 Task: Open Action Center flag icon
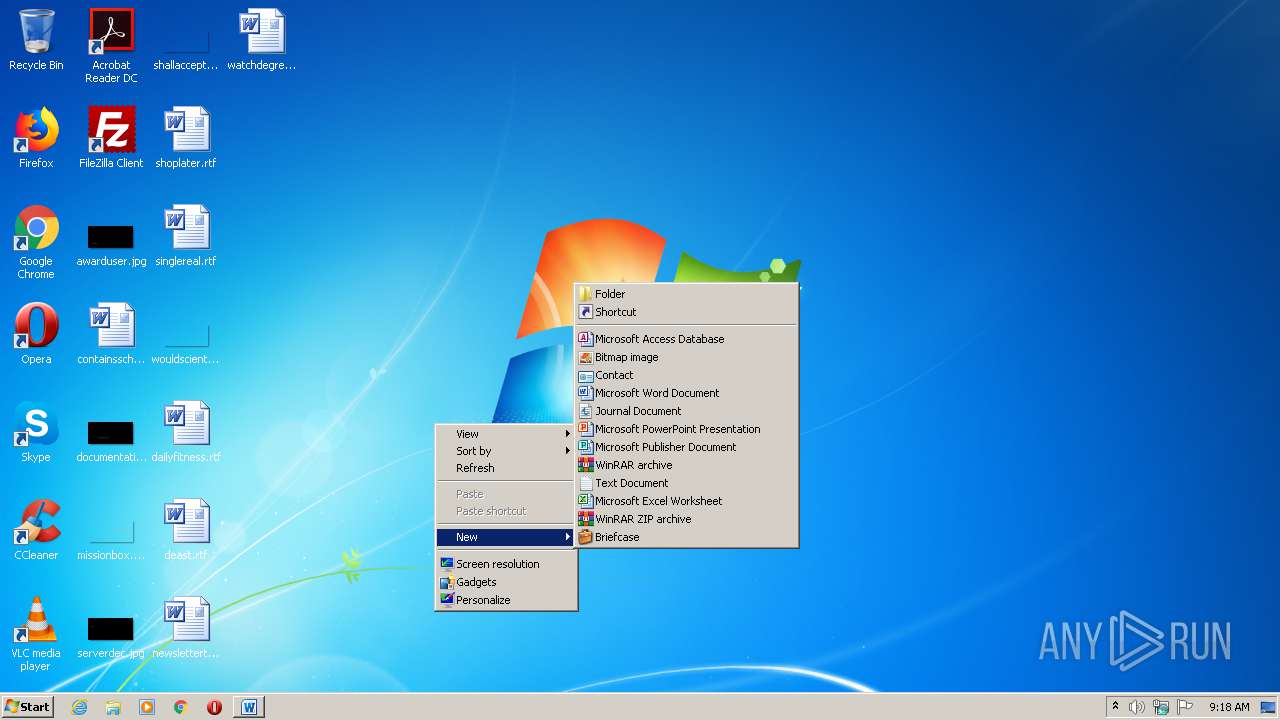point(1185,707)
